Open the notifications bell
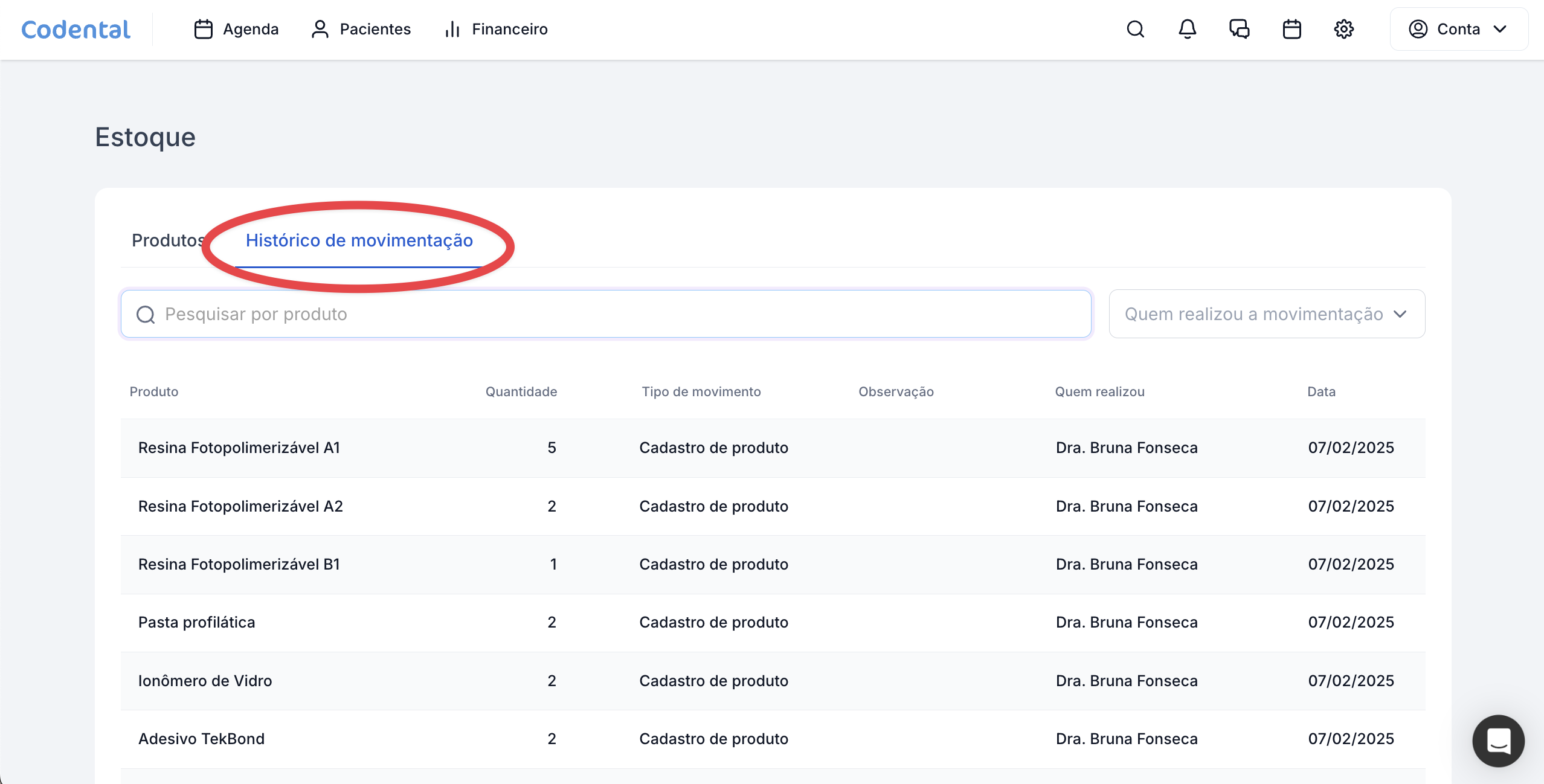The width and height of the screenshot is (1544, 784). 1187,29
